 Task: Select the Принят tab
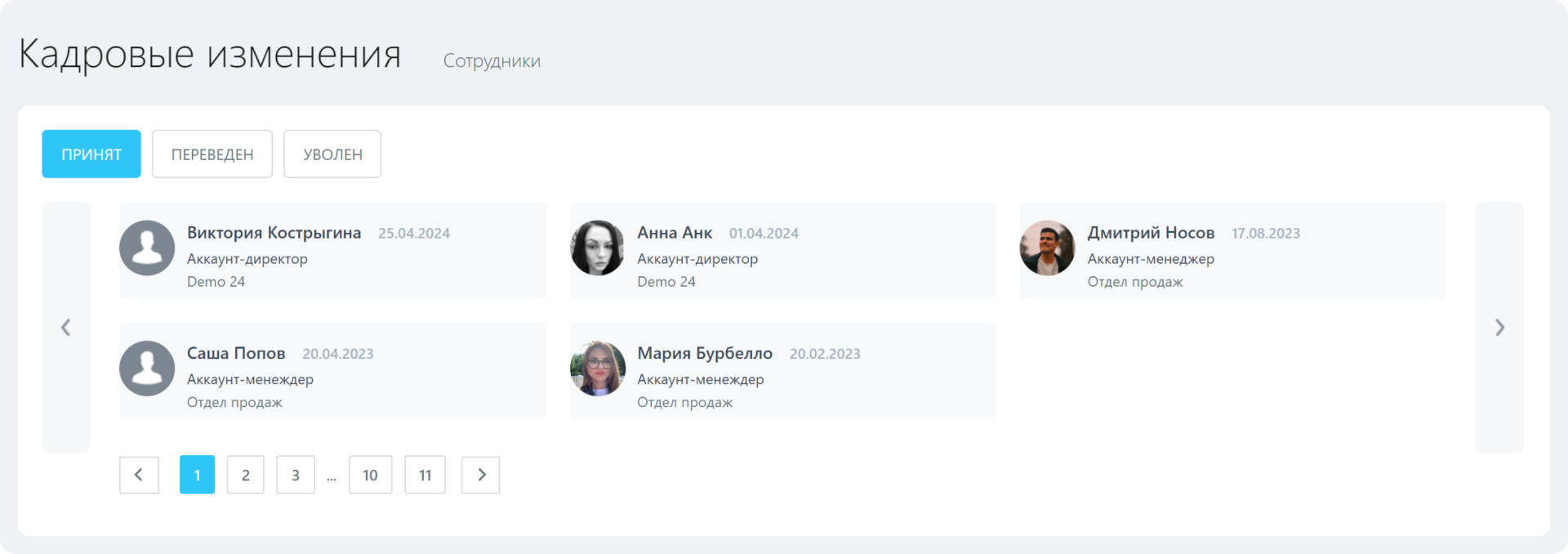pos(91,154)
